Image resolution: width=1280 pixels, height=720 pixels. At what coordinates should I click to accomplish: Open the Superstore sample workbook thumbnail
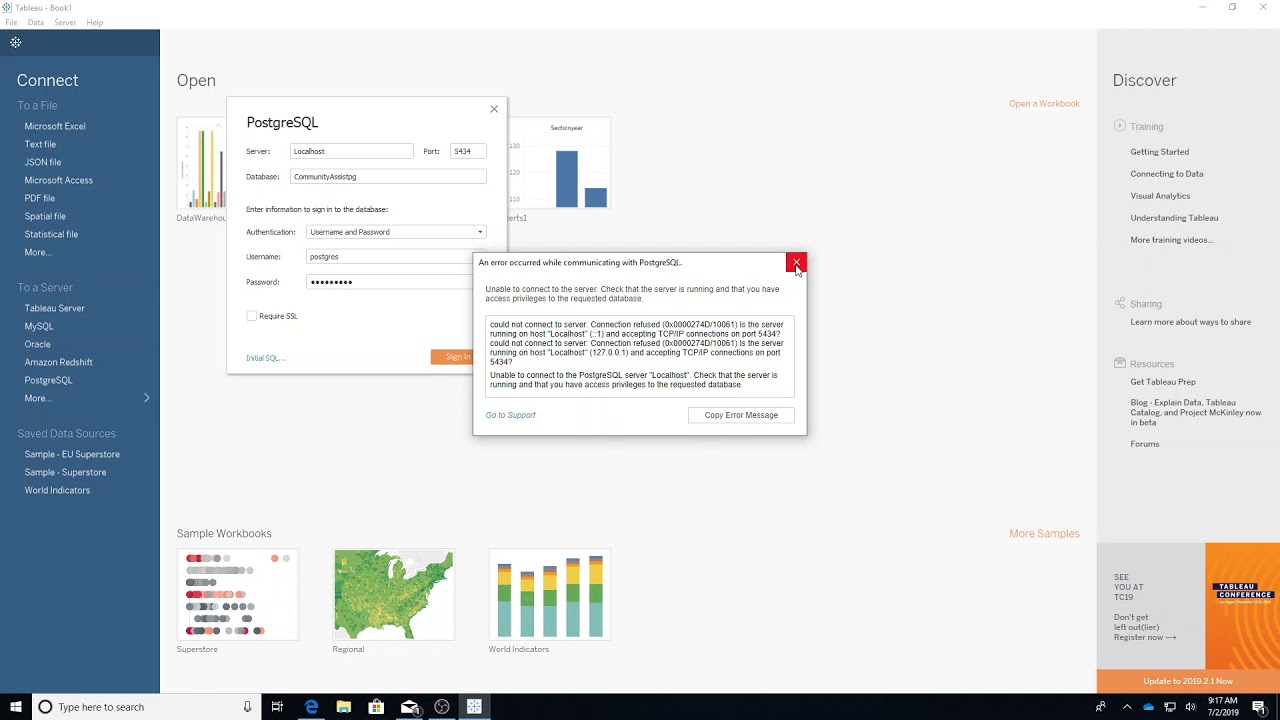tap(237, 595)
